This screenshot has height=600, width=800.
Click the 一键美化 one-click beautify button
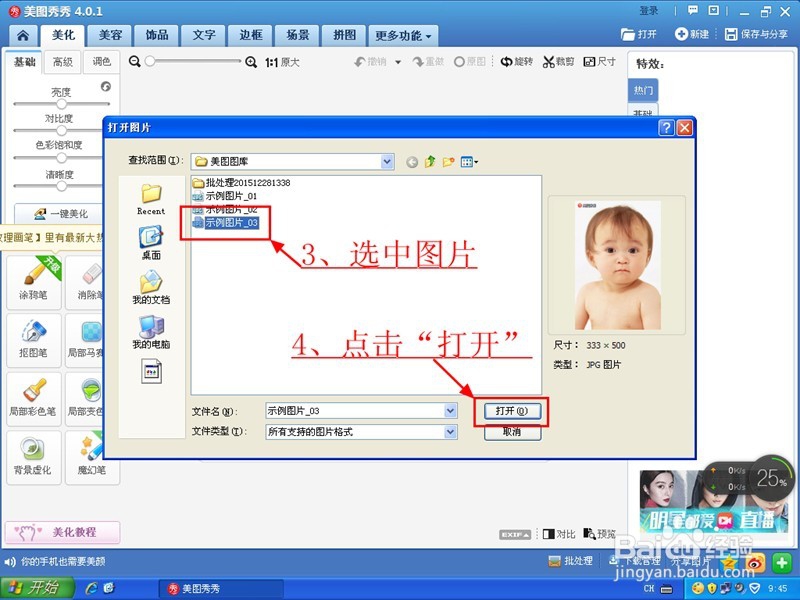tap(62, 214)
